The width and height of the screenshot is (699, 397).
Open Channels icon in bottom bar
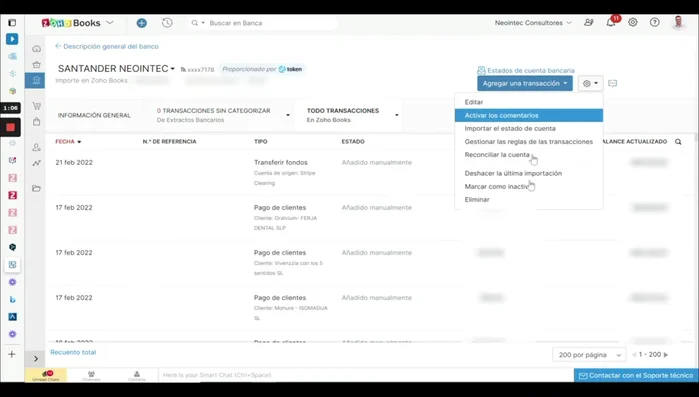[91, 375]
